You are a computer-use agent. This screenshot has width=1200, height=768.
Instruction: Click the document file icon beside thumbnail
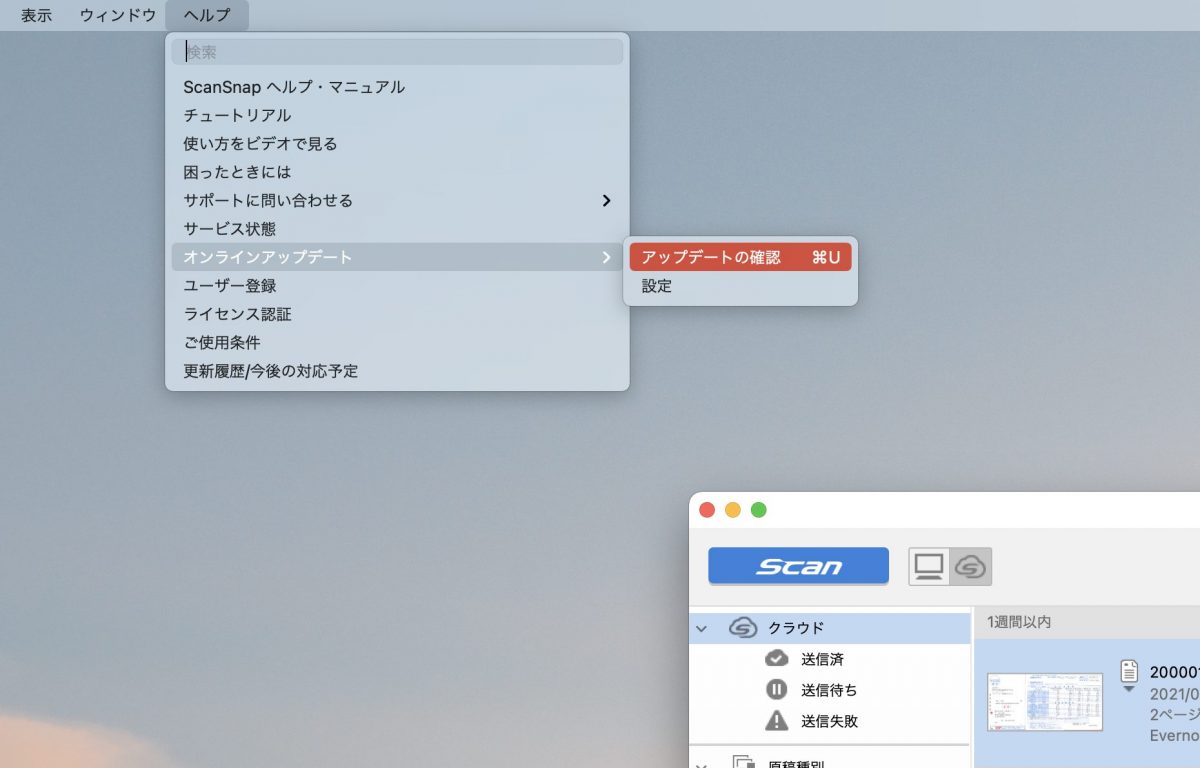point(1129,670)
